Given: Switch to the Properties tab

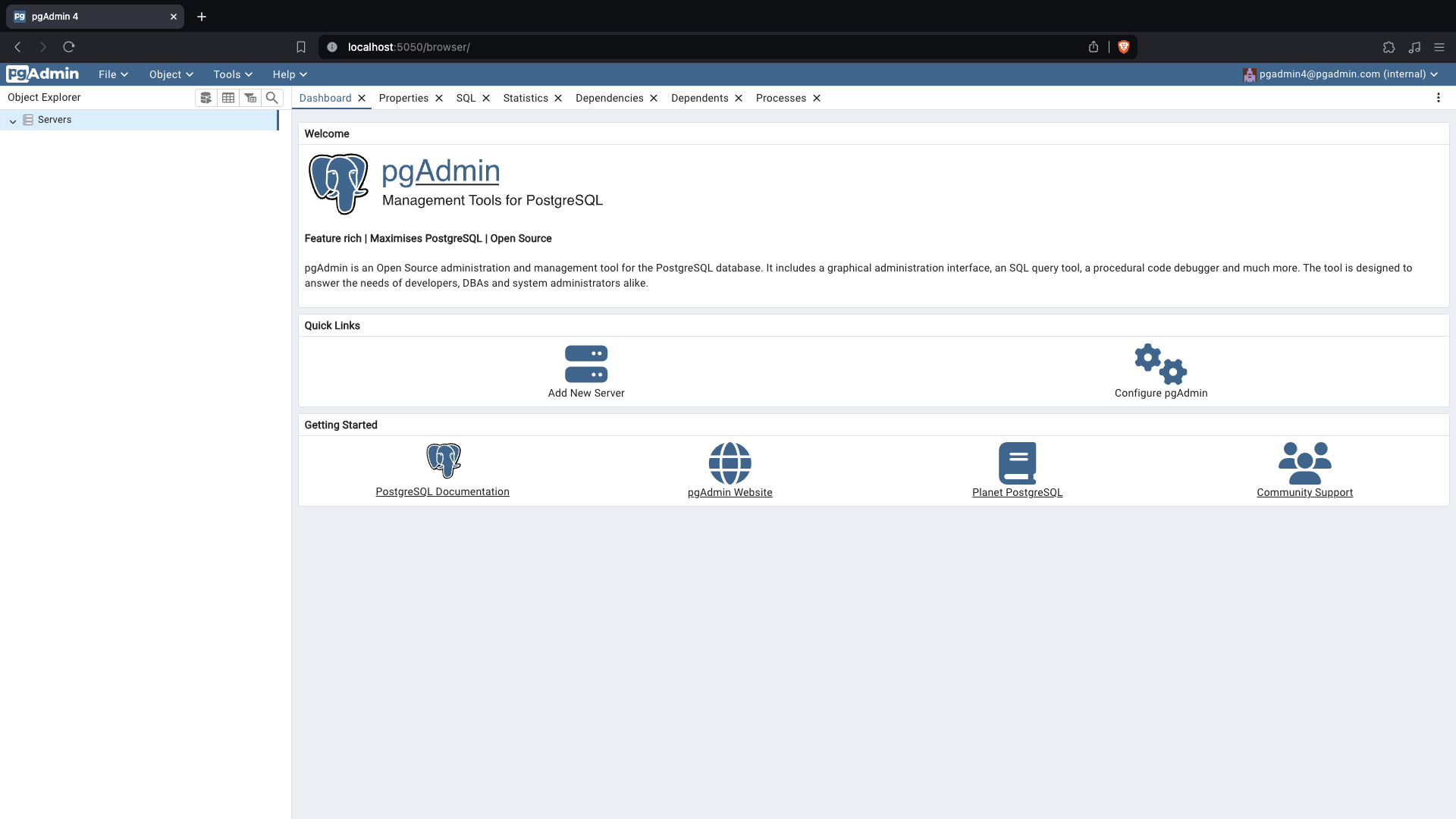Looking at the screenshot, I should (403, 97).
